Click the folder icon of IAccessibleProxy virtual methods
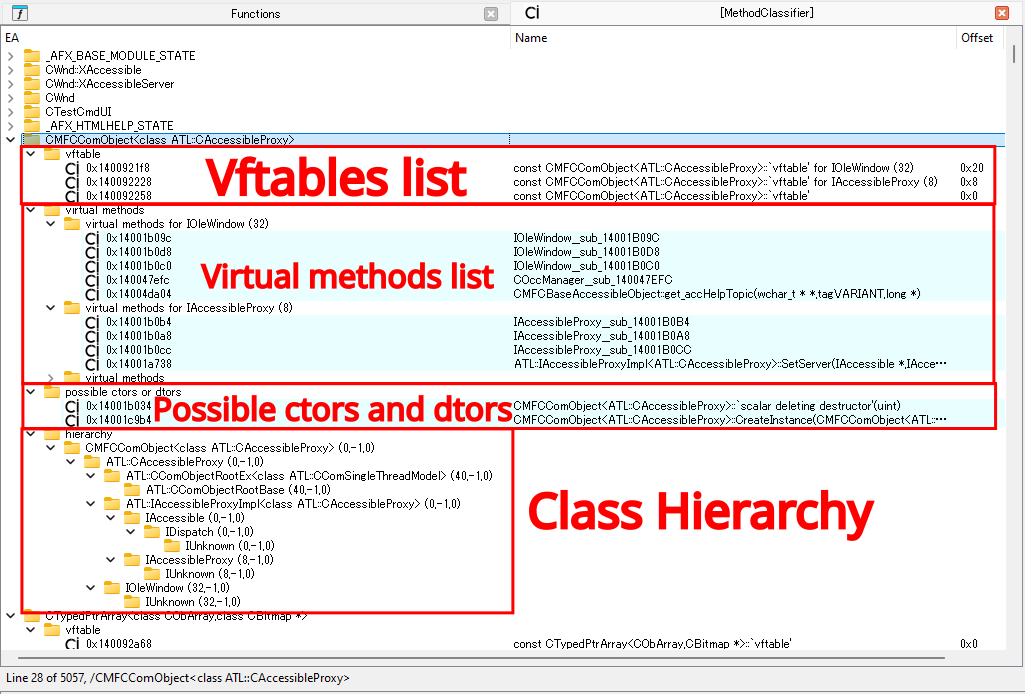Screen dimensions: 1025x694 (x=72, y=308)
